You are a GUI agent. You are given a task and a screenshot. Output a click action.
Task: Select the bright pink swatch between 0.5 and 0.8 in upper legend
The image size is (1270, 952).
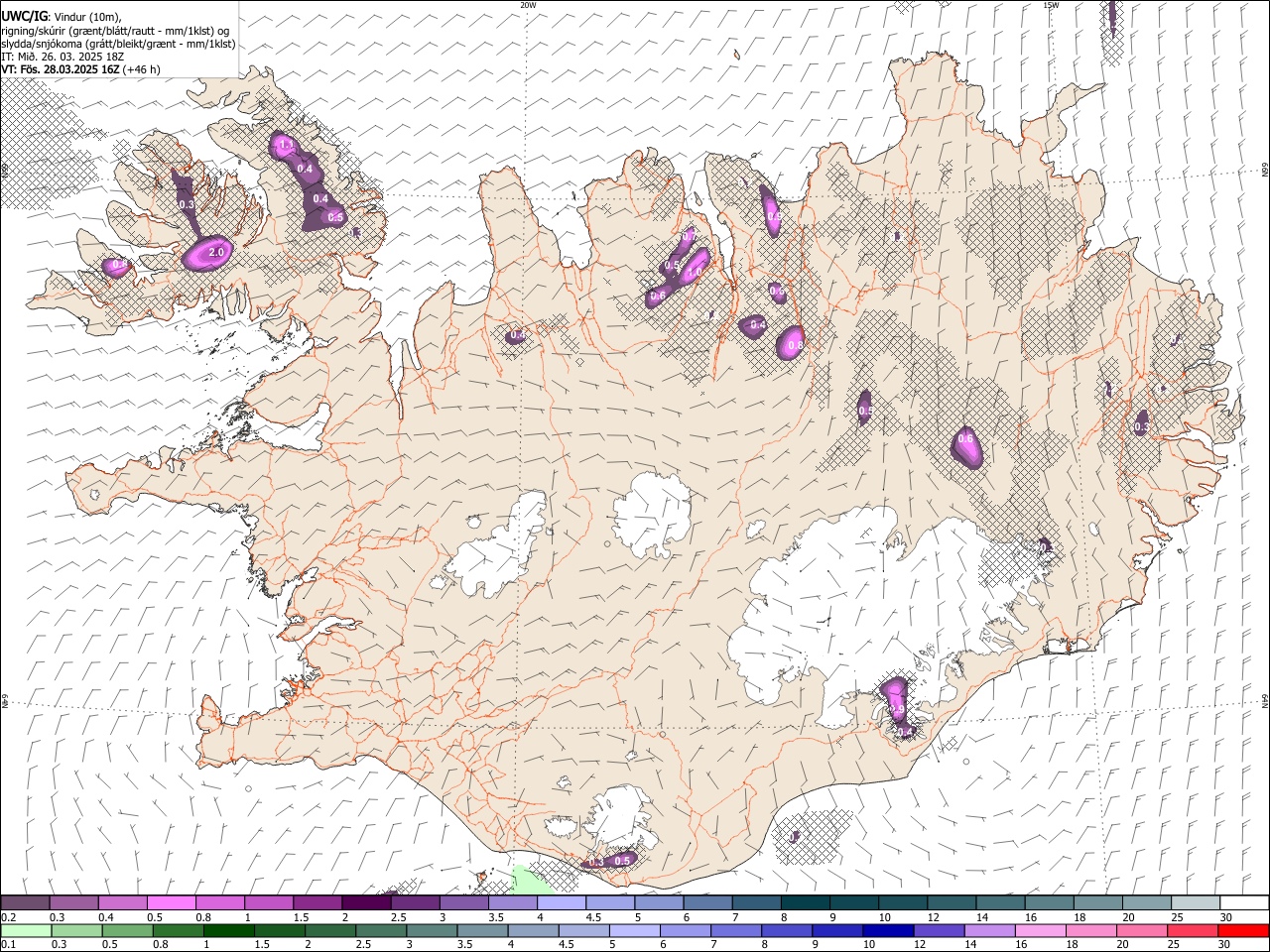coord(171,902)
